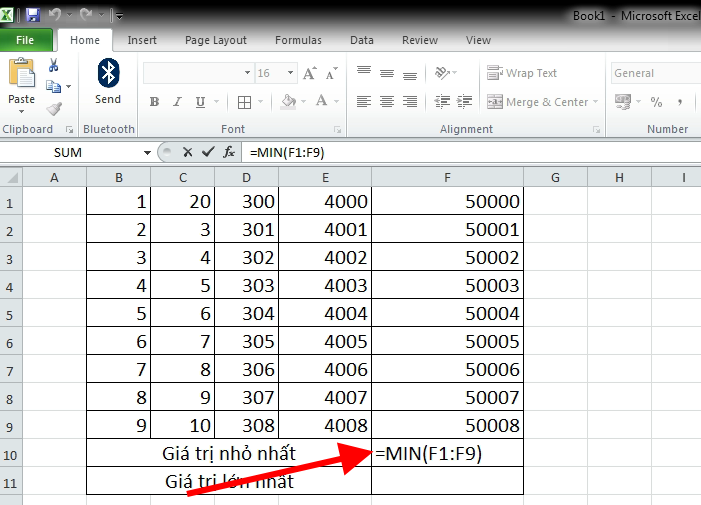Click the Select All corner button
701x505 pixels.
point(11,177)
